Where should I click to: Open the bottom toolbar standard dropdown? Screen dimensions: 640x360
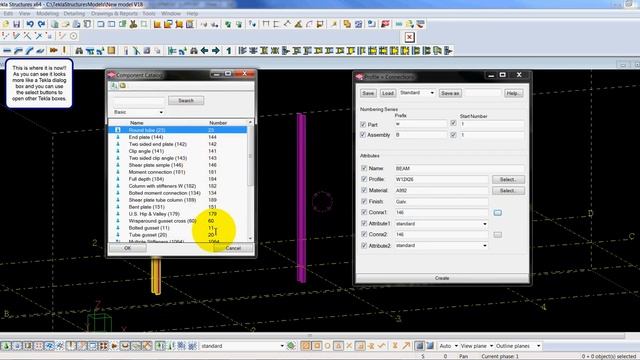(242, 346)
